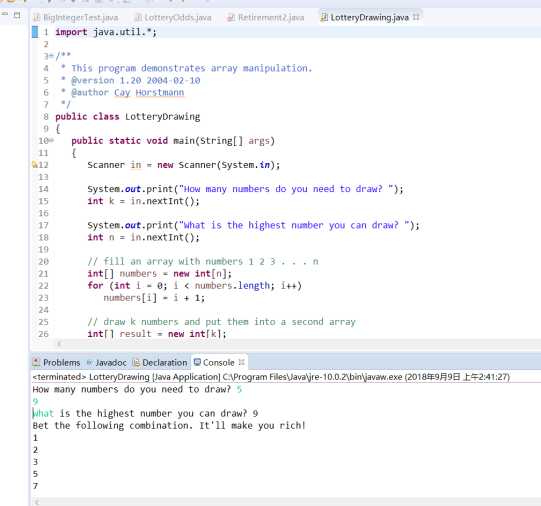Image resolution: width=541 pixels, height=506 pixels.
Task: Open the Declaration view tab
Action: pos(160,363)
